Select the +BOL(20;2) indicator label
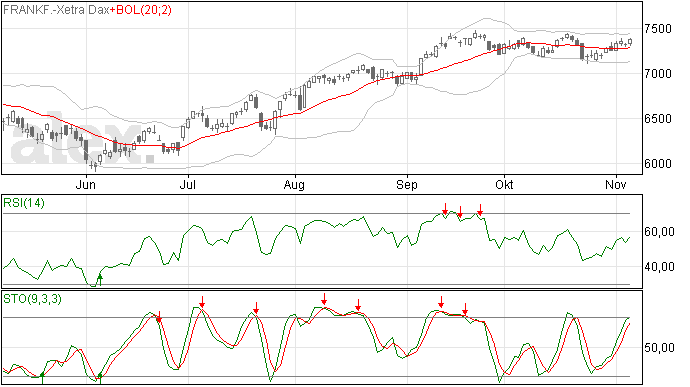 tap(141, 10)
